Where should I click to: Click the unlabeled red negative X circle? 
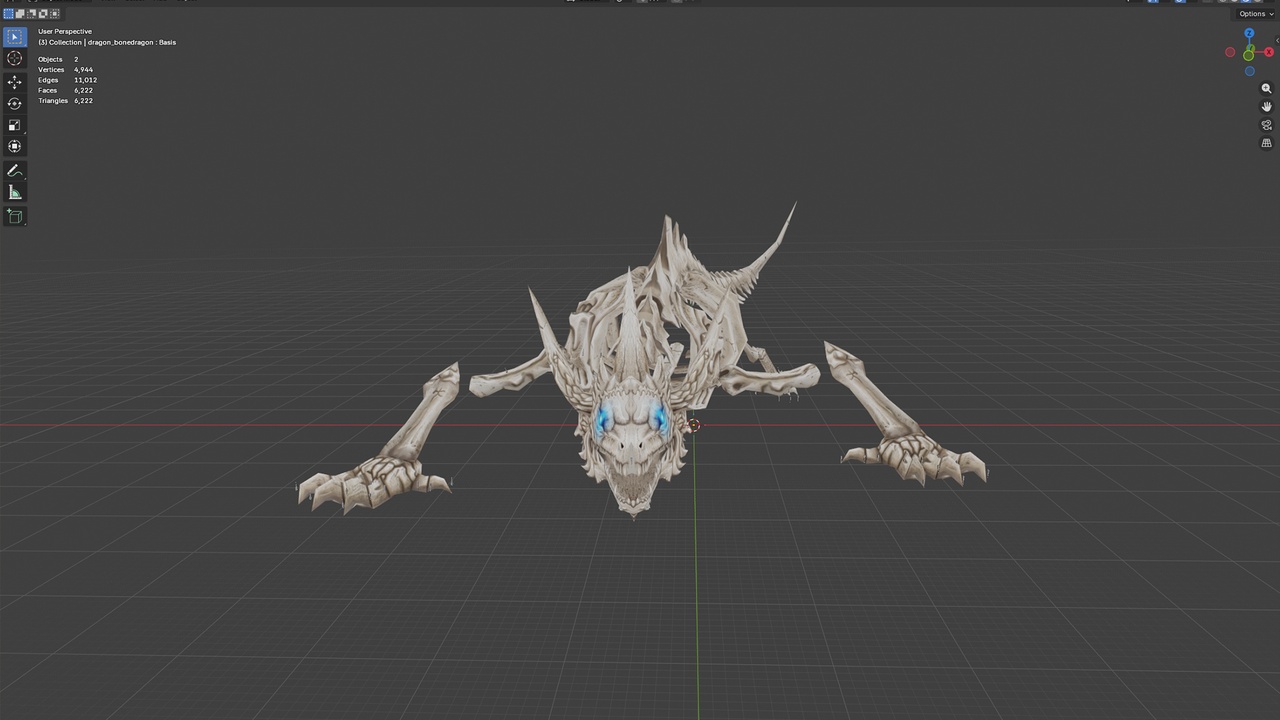(x=1230, y=52)
